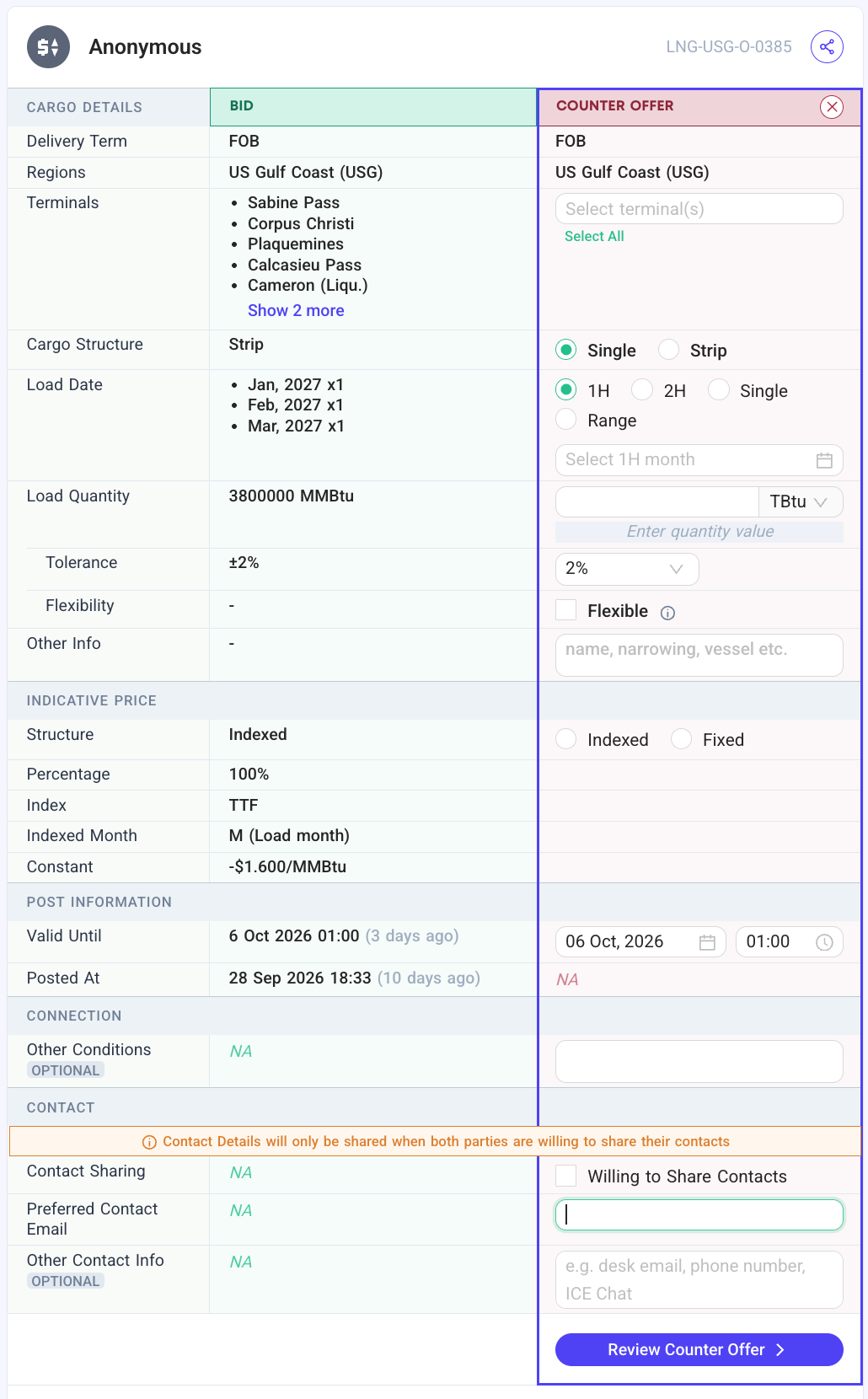The image size is (868, 1399).
Task: Click the Sabine Pass terminal entry
Action: pyautogui.click(x=293, y=203)
